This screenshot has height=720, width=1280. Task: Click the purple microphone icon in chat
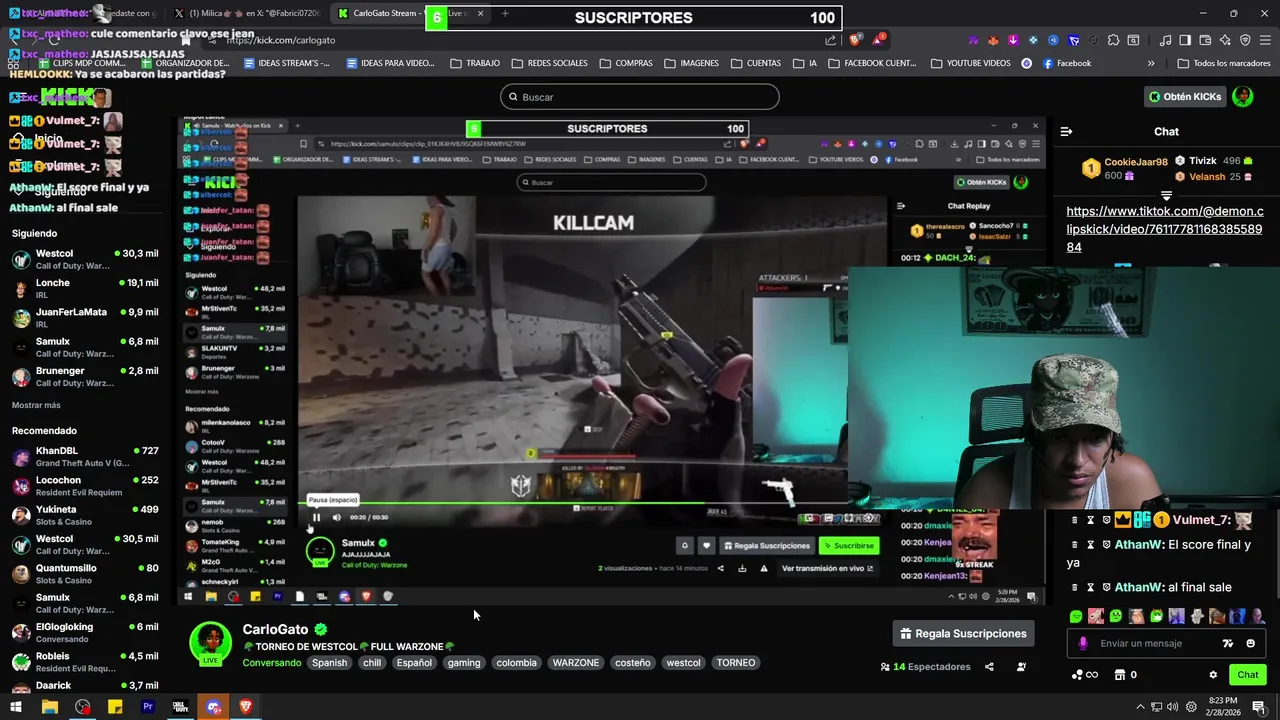[1083, 643]
